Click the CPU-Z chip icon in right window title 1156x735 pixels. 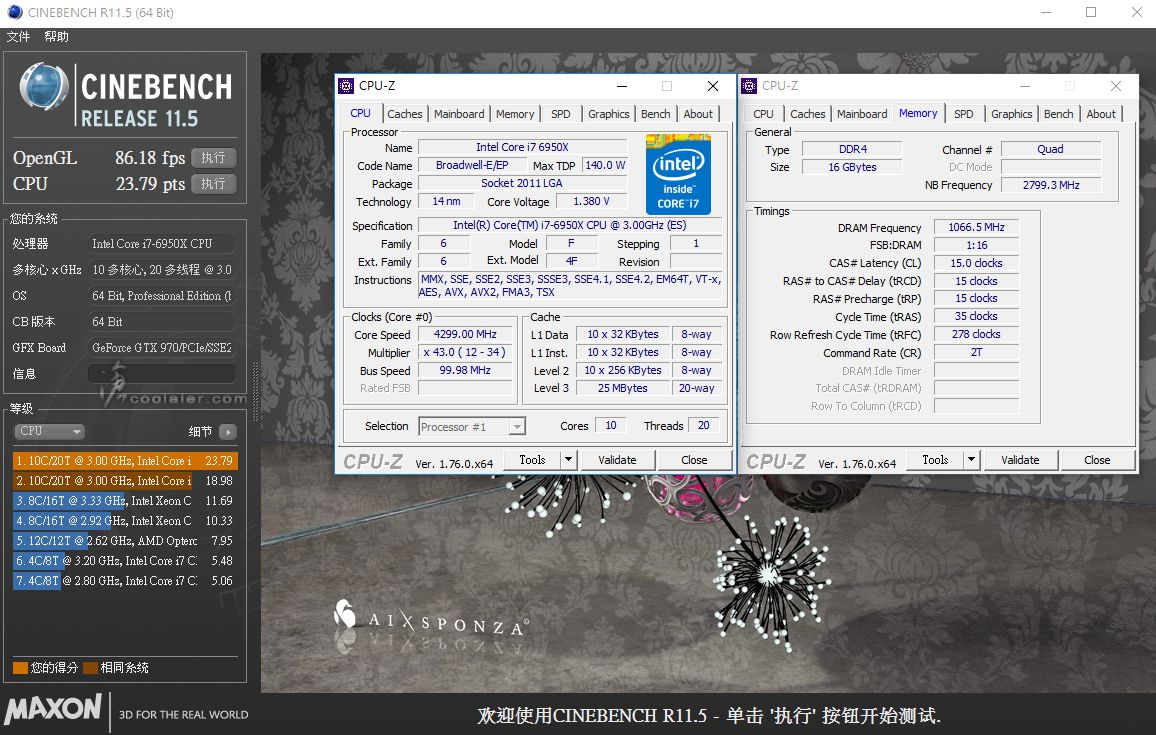click(x=749, y=86)
